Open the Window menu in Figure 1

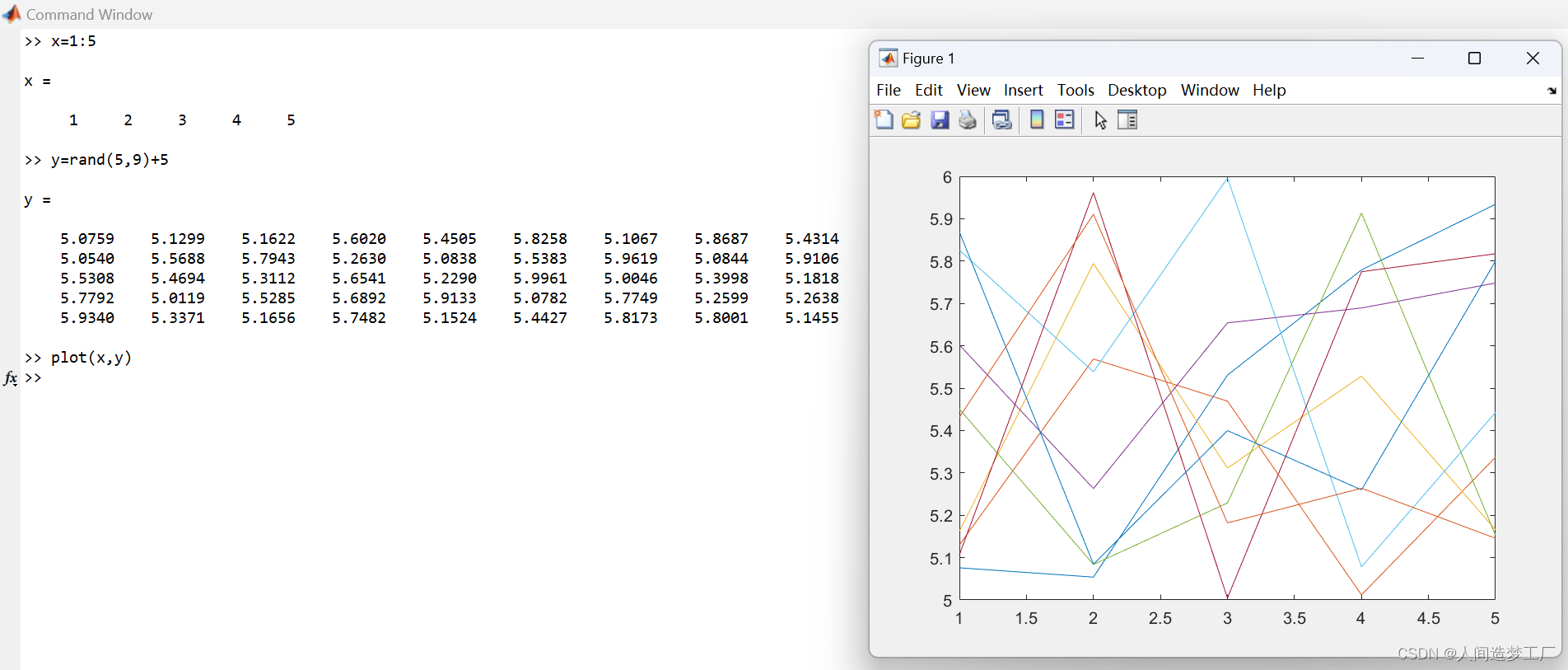[x=1210, y=91]
